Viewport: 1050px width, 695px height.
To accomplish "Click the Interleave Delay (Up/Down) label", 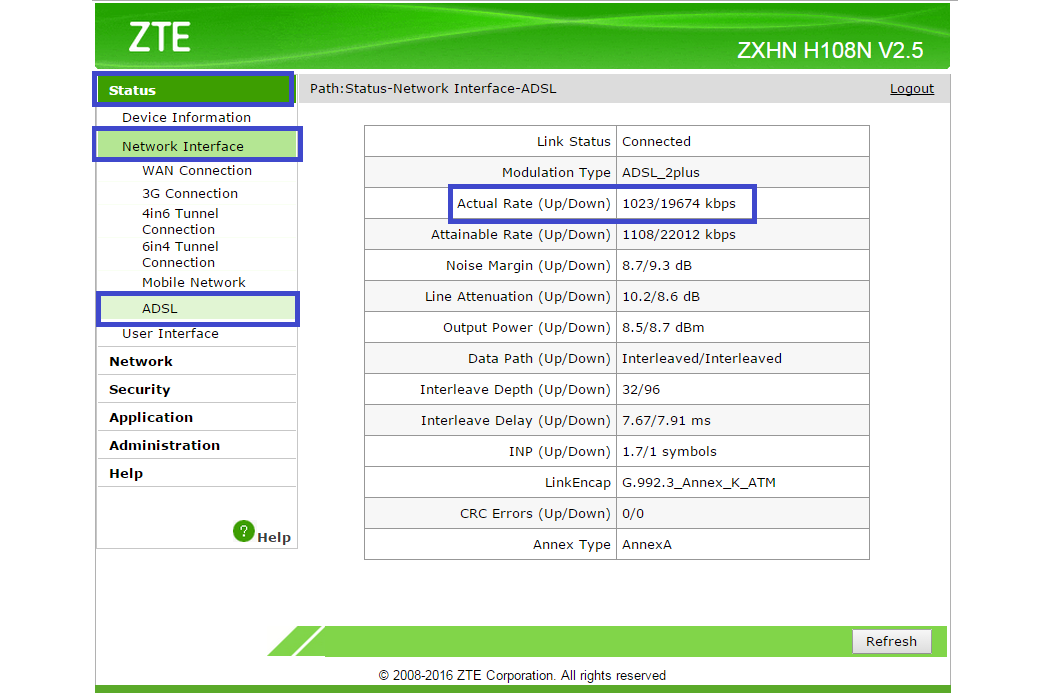I will [x=516, y=421].
